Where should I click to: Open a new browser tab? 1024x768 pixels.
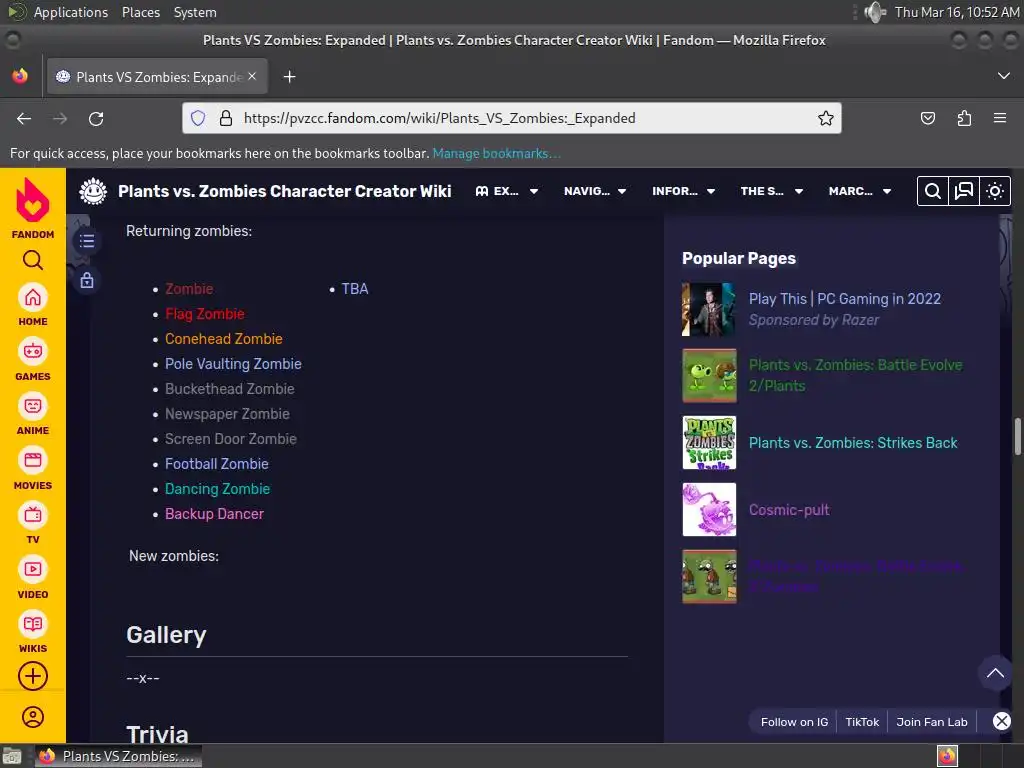(289, 77)
